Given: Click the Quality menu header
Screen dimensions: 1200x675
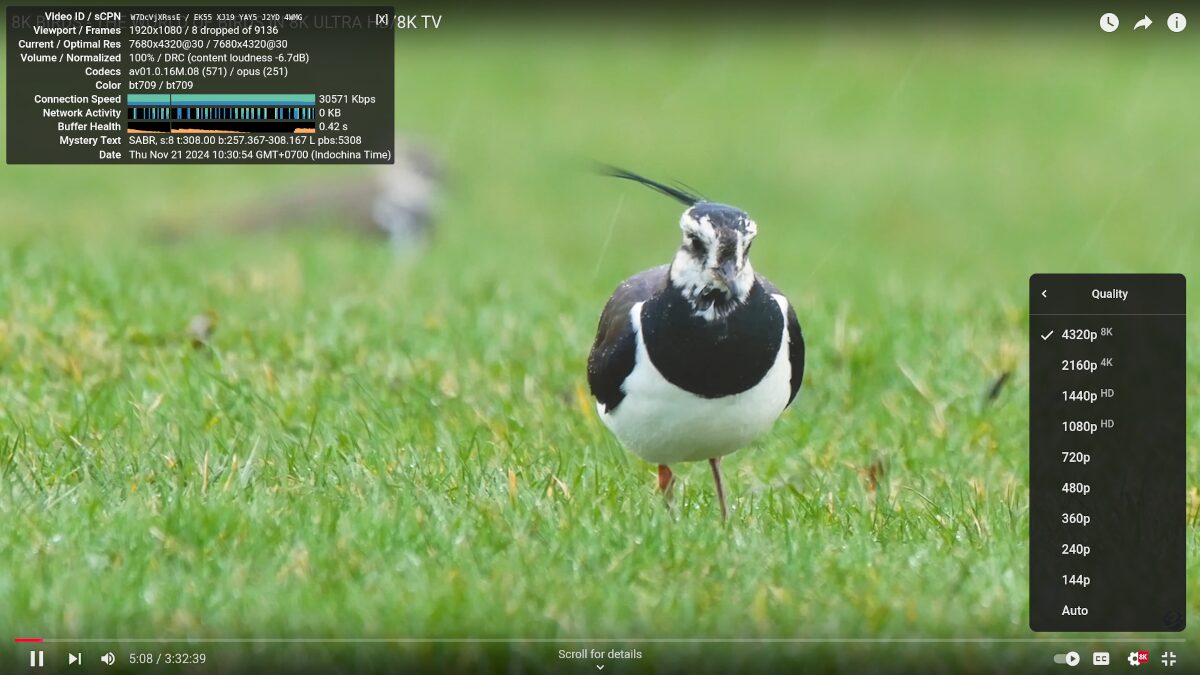Looking at the screenshot, I should tap(1109, 294).
